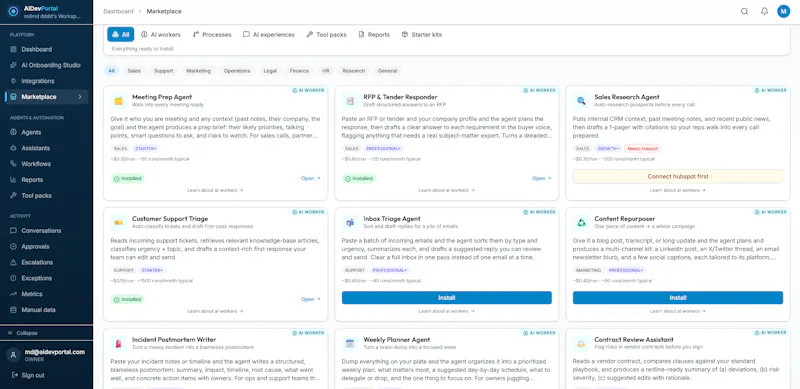Filter by the General category chip
Screen dimensions: 800x389
(x=387, y=71)
